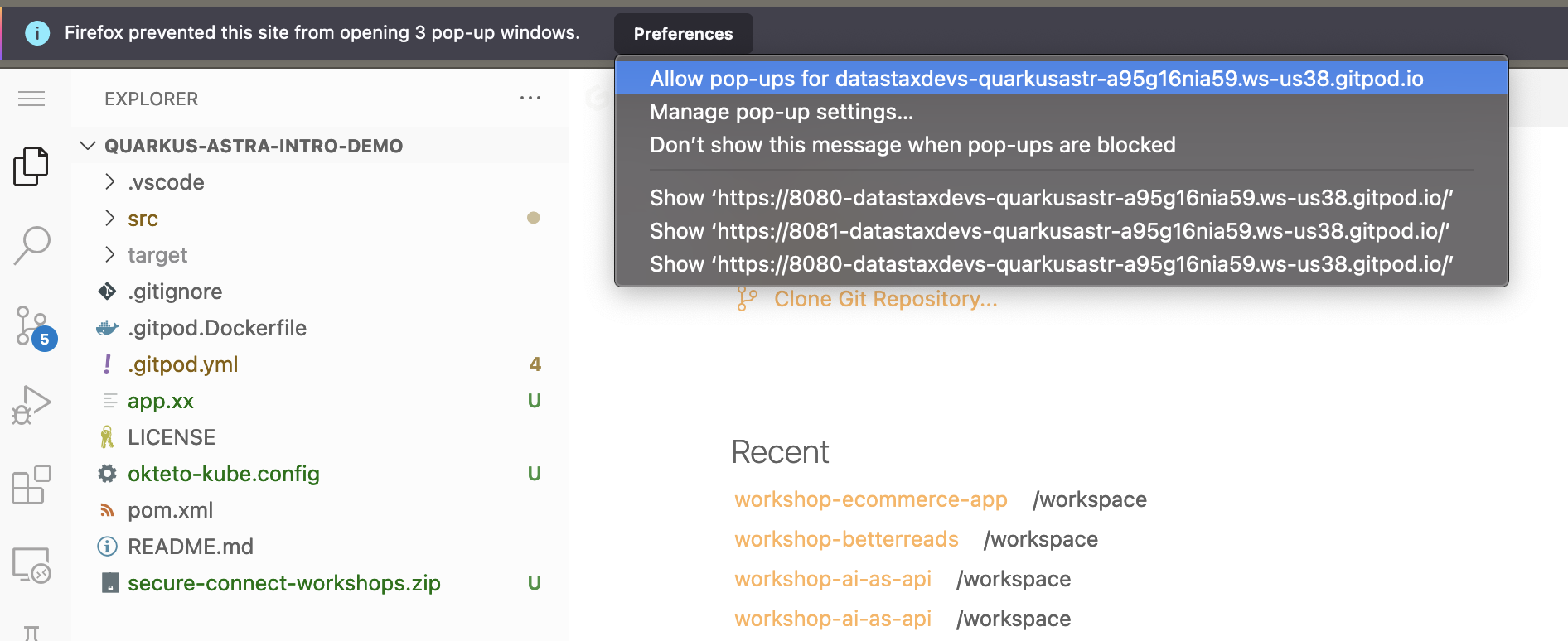Click the RSS-style icon beside pom.xml
This screenshot has width=1568, height=641.
pos(107,510)
